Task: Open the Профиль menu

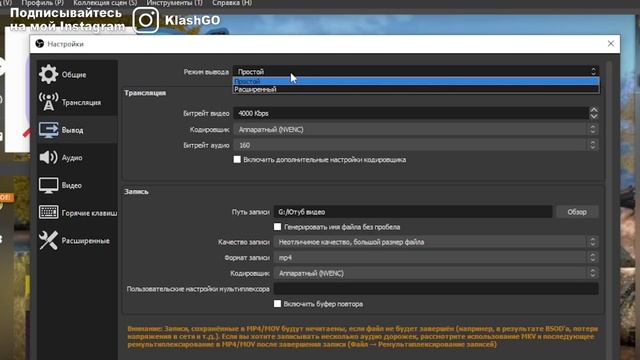Action: click(43, 3)
